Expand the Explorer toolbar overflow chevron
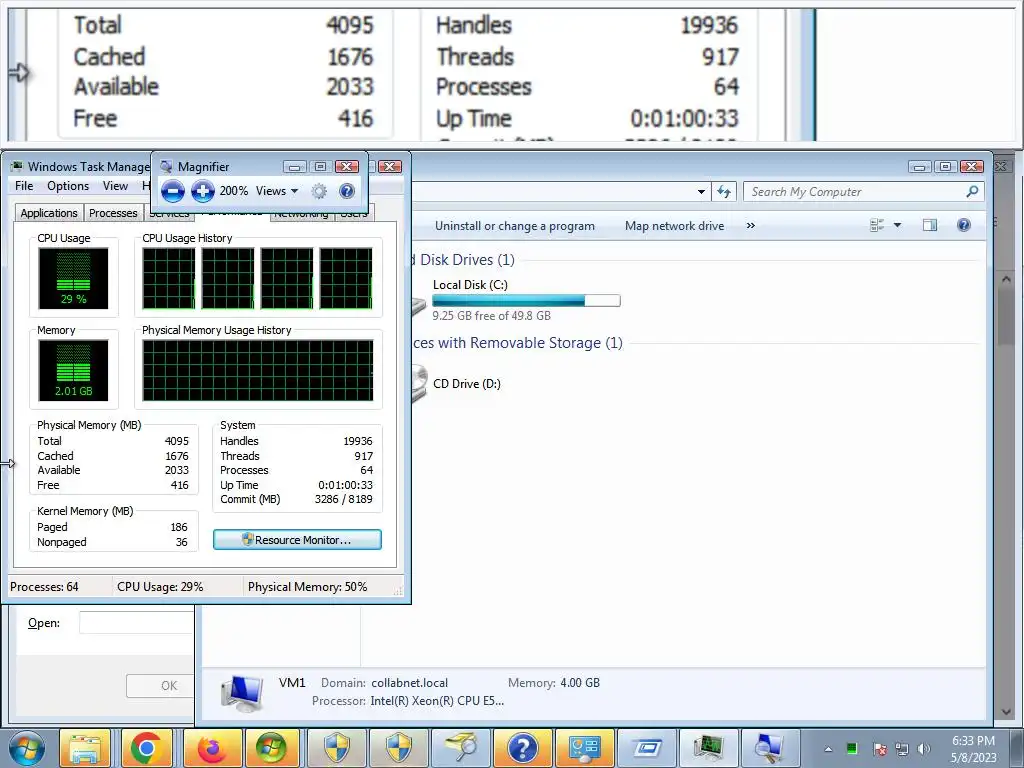 (x=750, y=225)
